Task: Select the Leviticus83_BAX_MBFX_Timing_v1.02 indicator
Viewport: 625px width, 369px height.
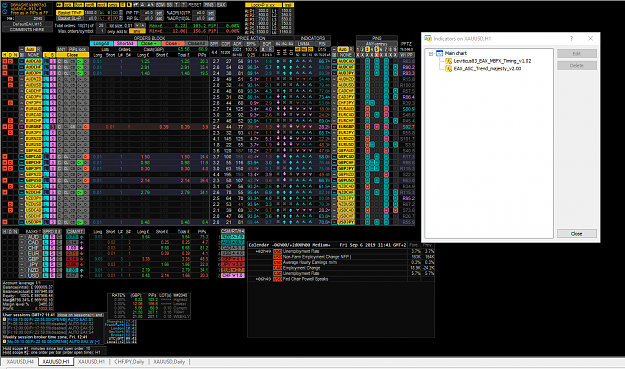Action: (492, 61)
